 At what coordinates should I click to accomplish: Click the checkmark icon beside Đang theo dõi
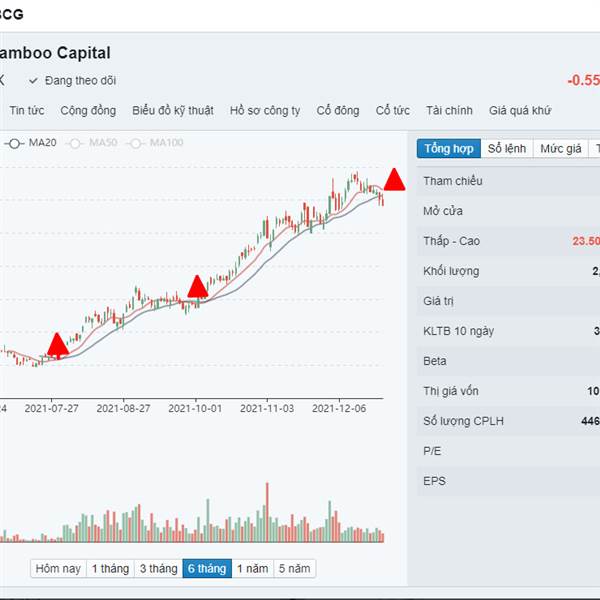33,80
